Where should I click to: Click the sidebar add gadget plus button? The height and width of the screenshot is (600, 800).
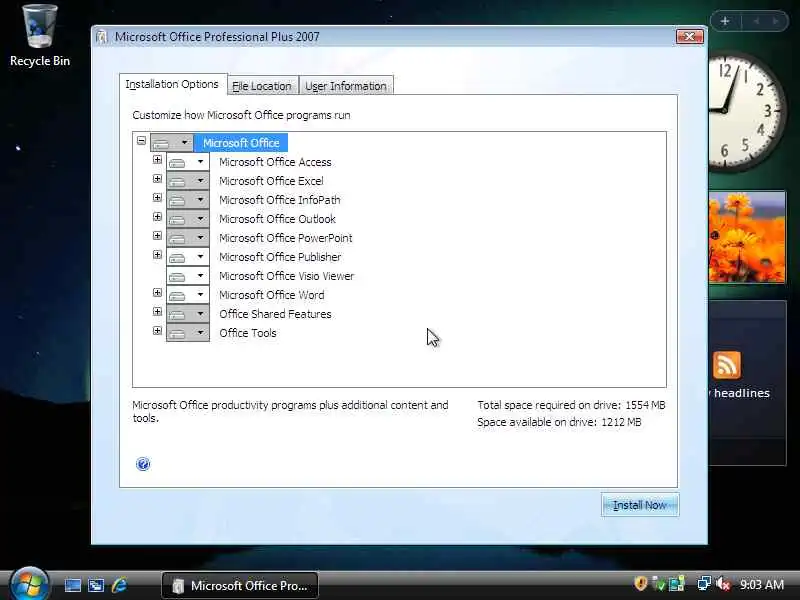coord(725,21)
